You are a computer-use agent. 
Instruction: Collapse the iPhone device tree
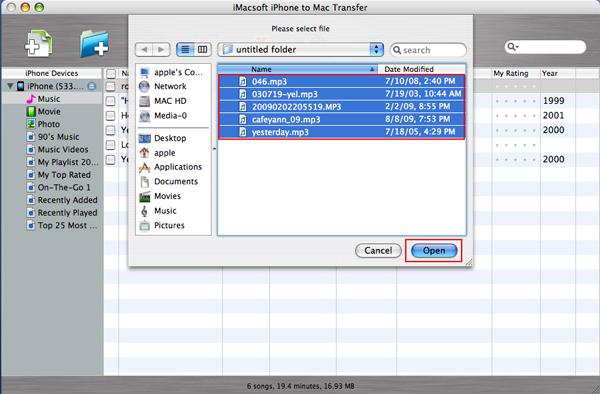click(x=10, y=86)
